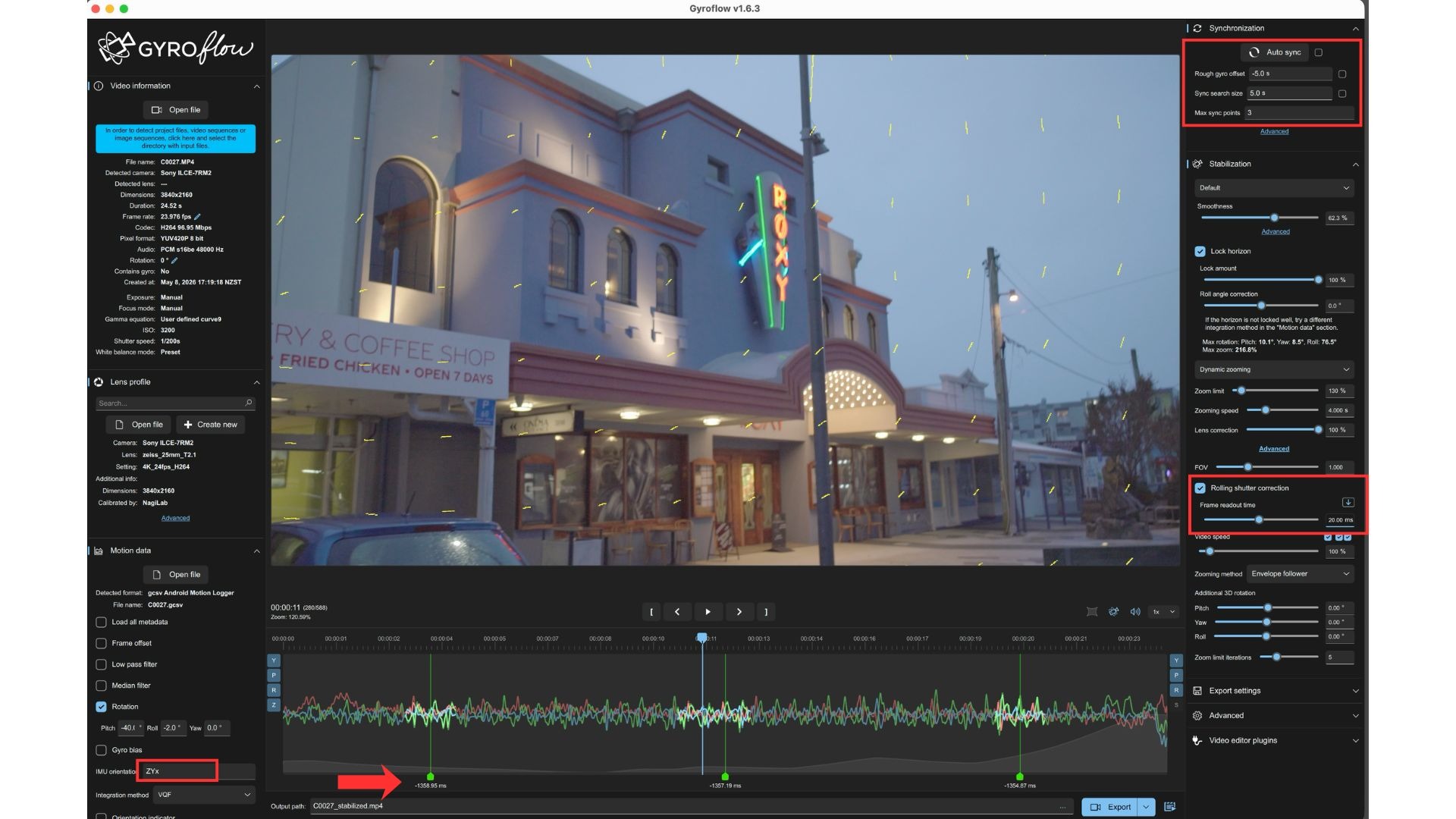Click the Video editor plugins plug icon
Viewport: 1456px width, 819px height.
click(x=1197, y=741)
